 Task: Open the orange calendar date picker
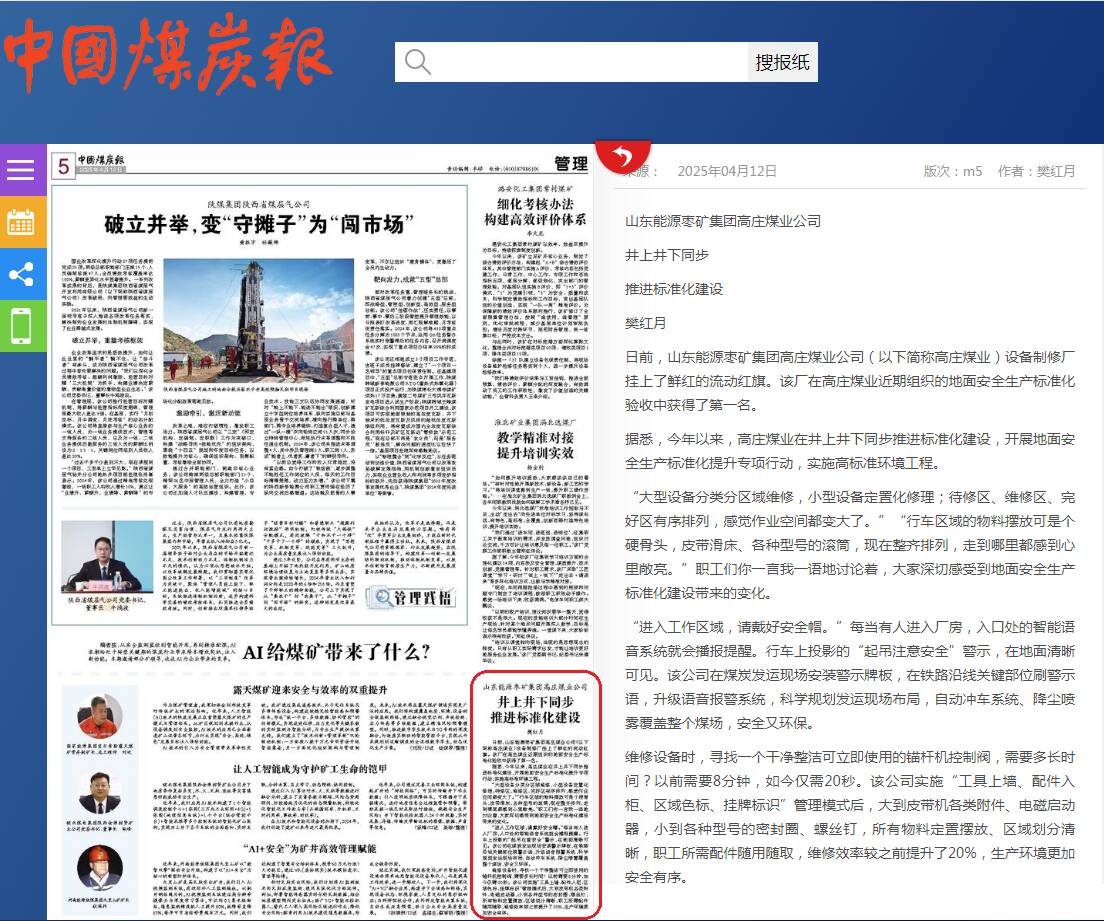[21, 222]
